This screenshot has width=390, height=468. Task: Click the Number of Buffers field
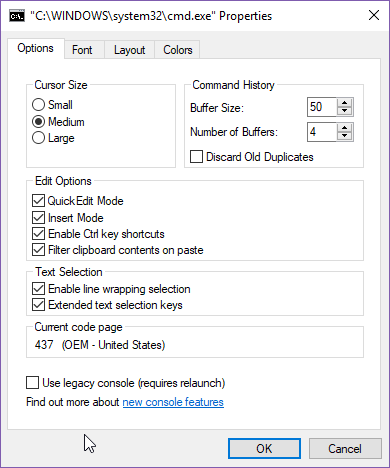click(322, 132)
